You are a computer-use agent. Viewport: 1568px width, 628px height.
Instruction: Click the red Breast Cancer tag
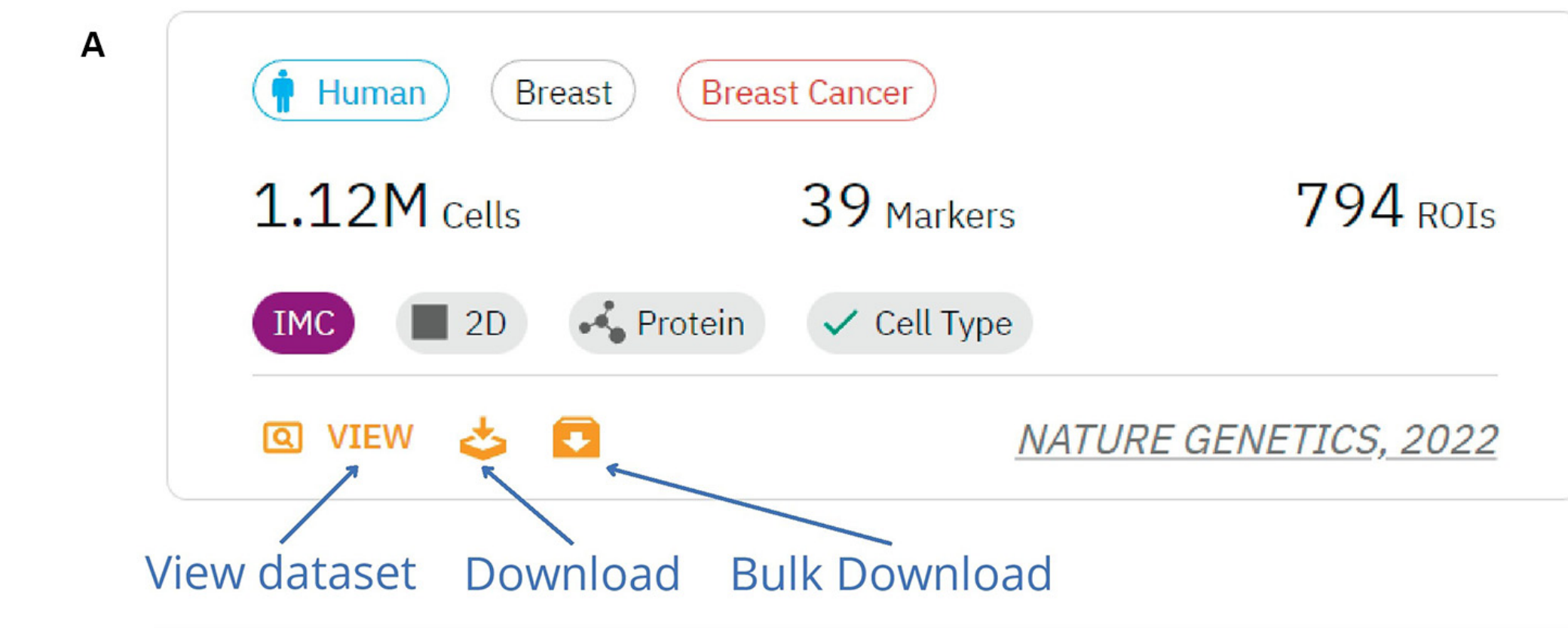pos(806,92)
